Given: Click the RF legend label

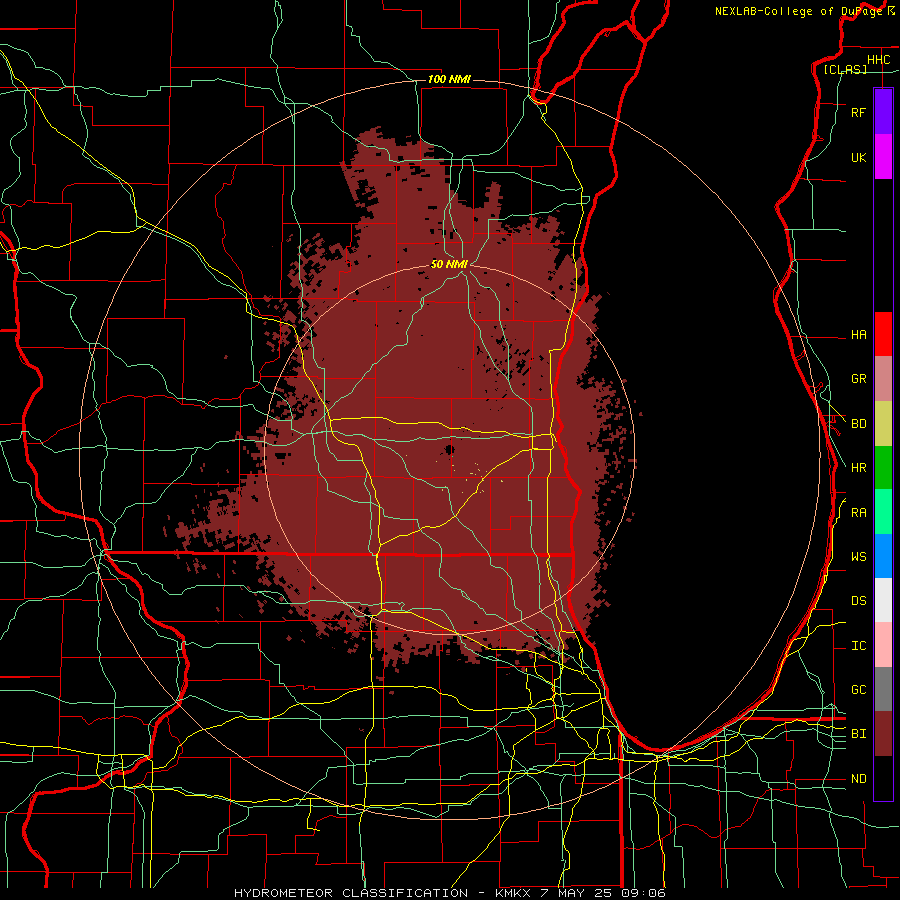Looking at the screenshot, I should click(858, 112).
